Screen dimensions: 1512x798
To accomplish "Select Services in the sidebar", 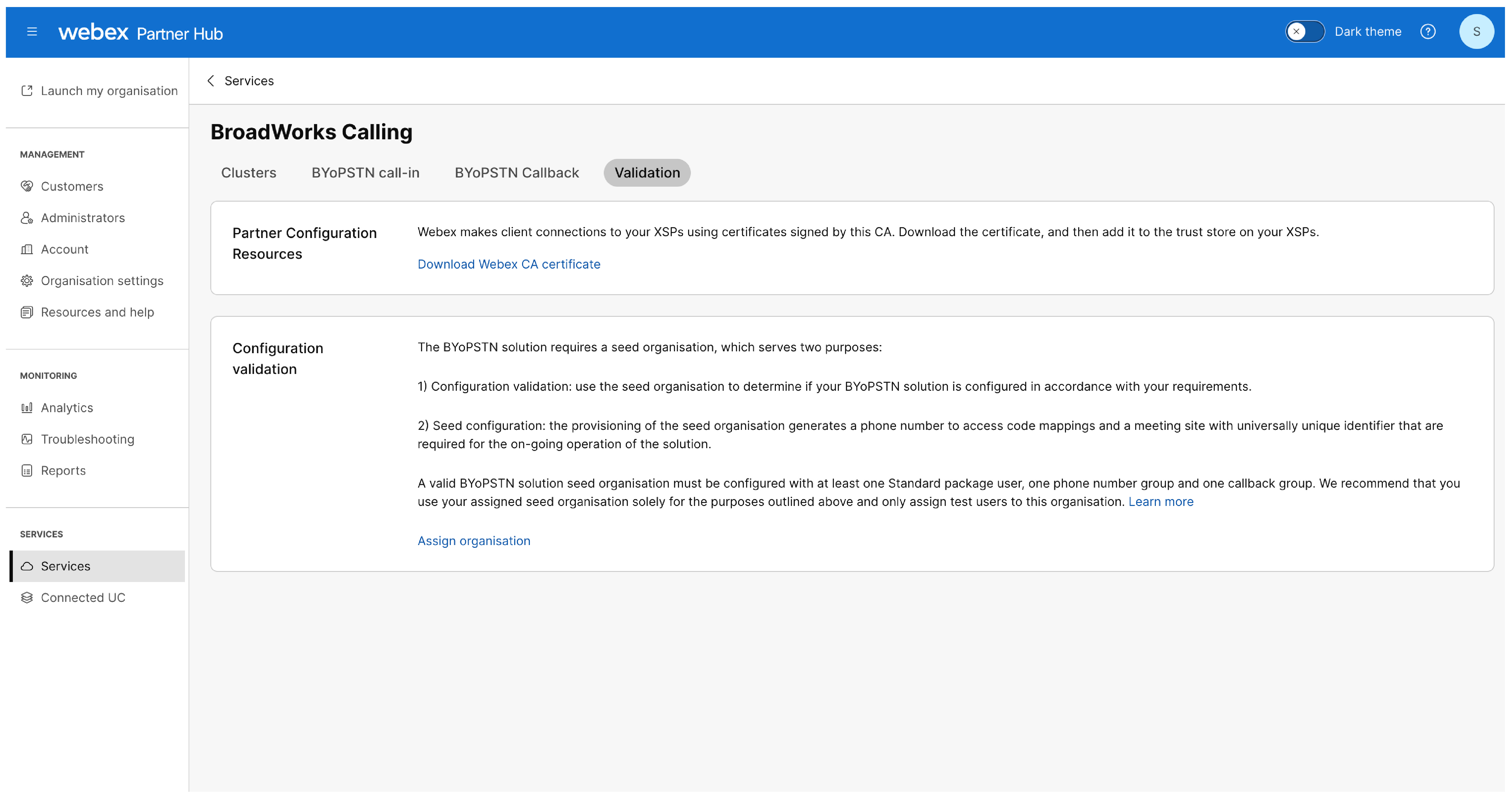I will (x=98, y=567).
